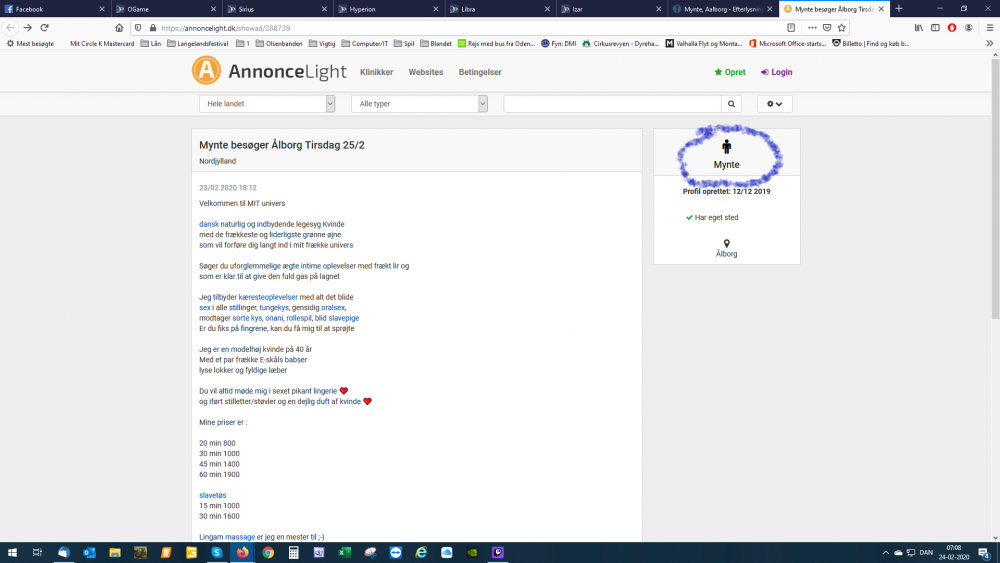This screenshot has width=1000, height=563.
Task: Show hidden system tray icons
Action: click(885, 553)
